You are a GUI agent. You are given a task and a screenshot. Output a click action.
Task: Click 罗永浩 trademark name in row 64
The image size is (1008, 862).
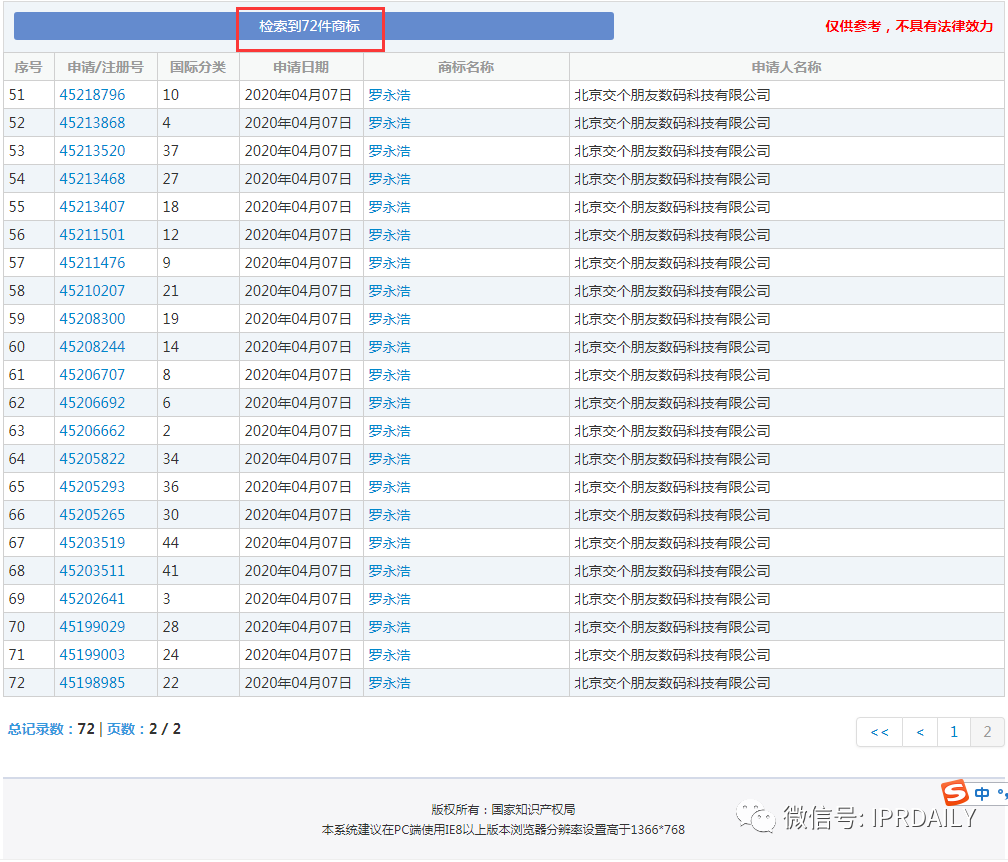click(x=390, y=459)
